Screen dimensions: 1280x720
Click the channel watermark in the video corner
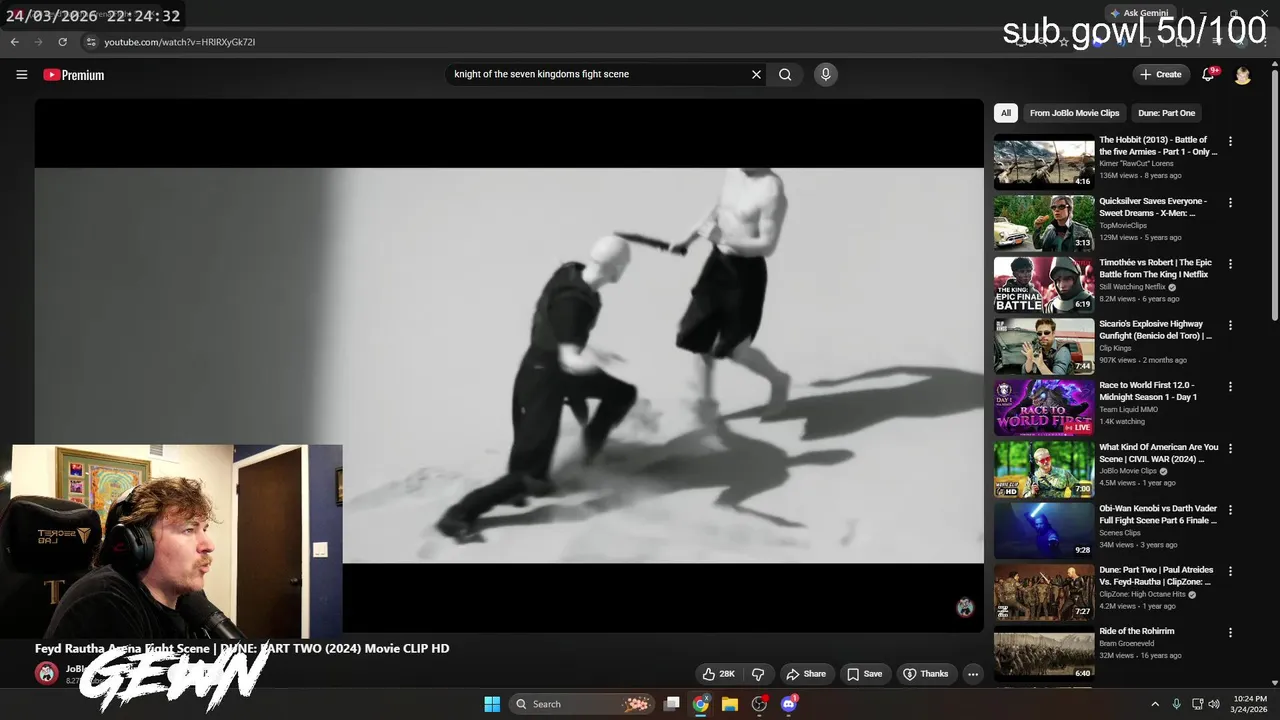tap(965, 607)
